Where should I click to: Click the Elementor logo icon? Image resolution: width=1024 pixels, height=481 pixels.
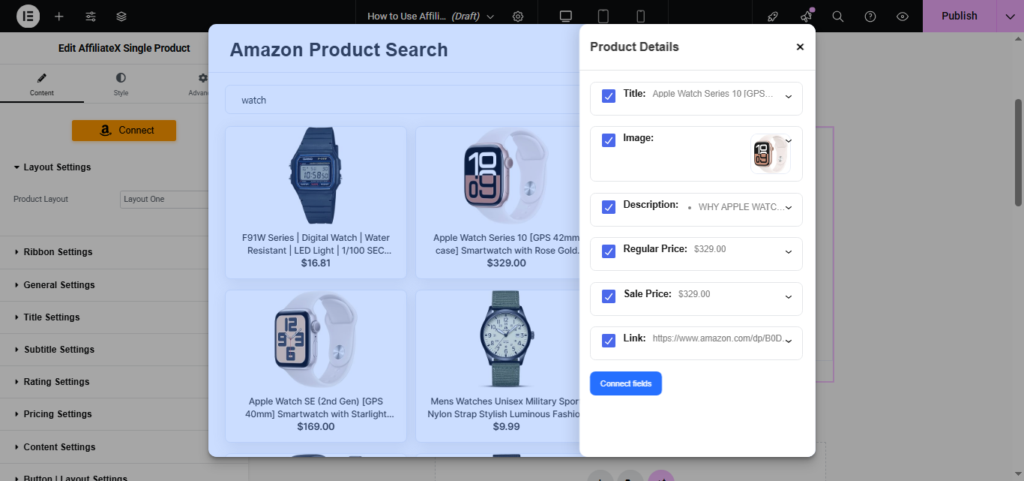tap(21, 16)
